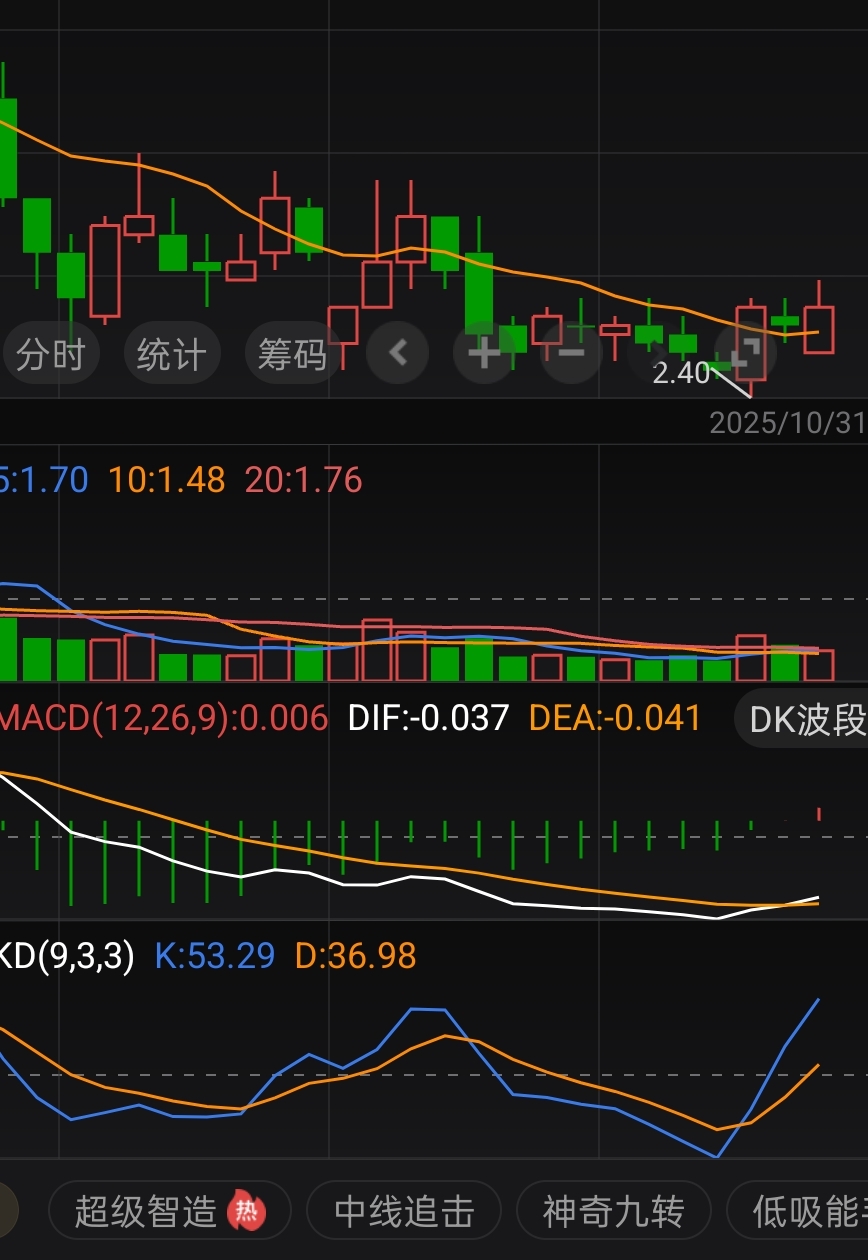This screenshot has width=868, height=1260.
Task: Open DK波段 indicator button
Action: pos(802,719)
